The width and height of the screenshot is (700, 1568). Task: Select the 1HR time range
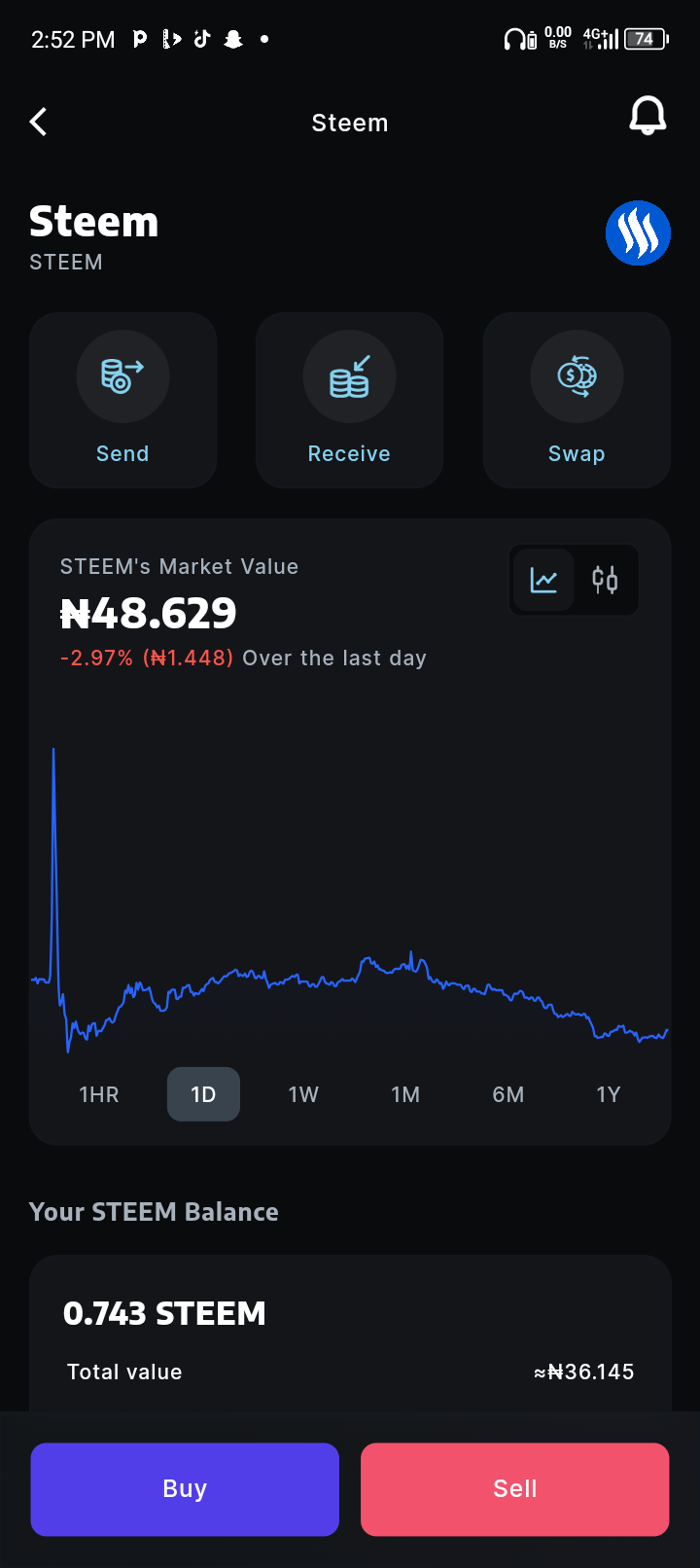99,1094
